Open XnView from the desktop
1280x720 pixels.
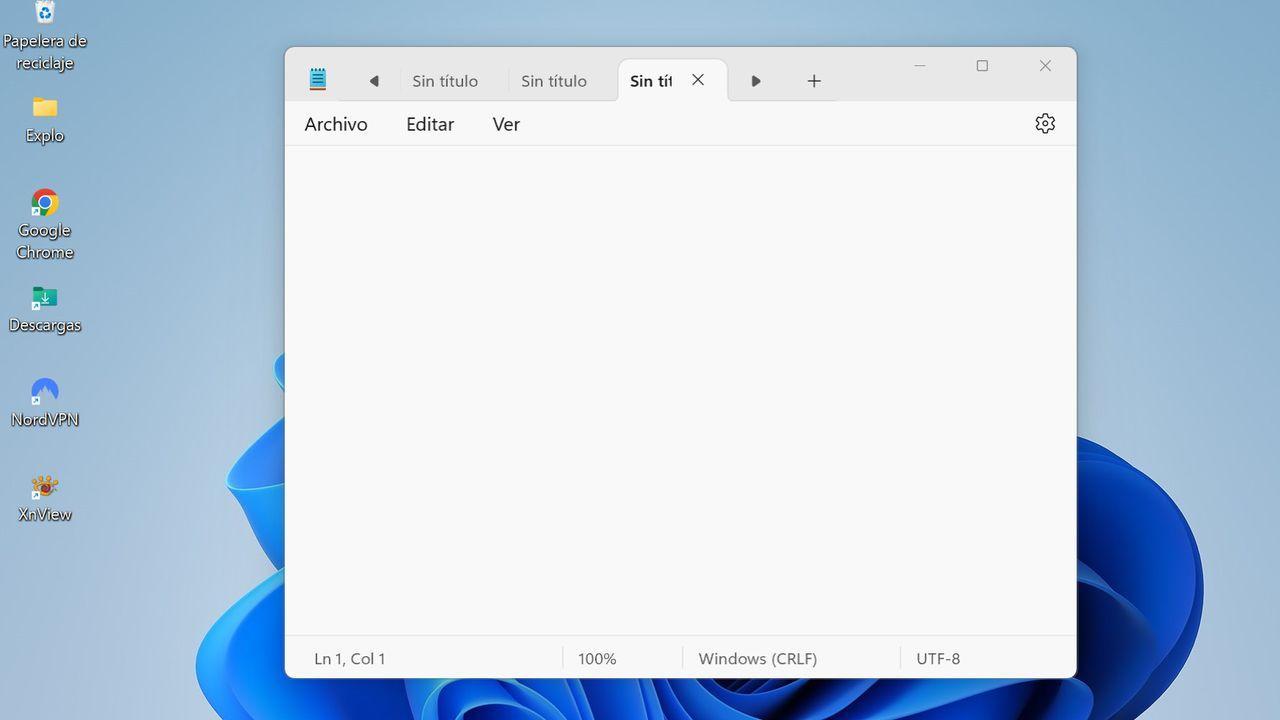(x=44, y=487)
